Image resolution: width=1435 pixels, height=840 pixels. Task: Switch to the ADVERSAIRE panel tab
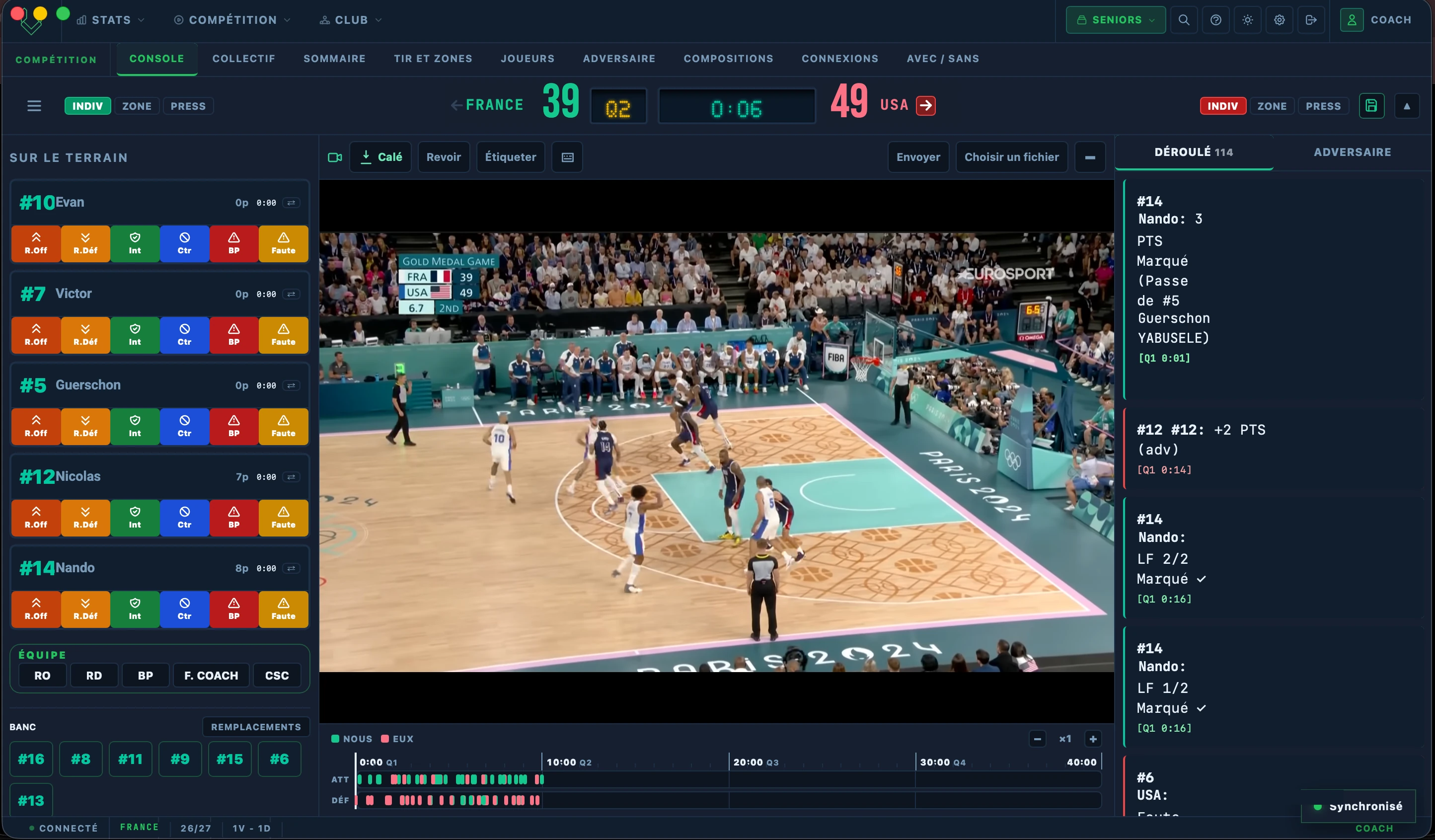pos(1353,152)
